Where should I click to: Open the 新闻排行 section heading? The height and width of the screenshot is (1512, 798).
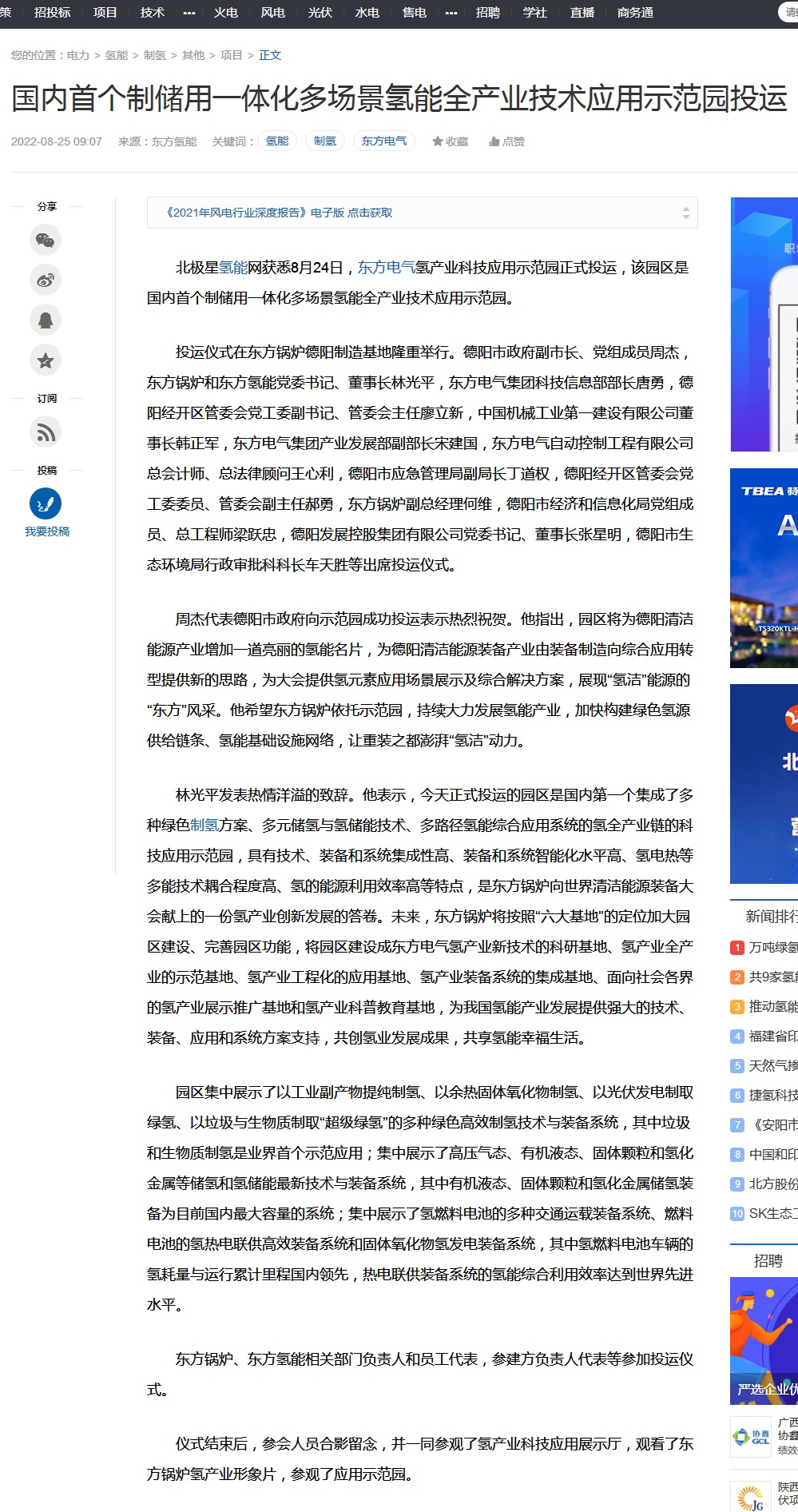pyautogui.click(x=772, y=917)
